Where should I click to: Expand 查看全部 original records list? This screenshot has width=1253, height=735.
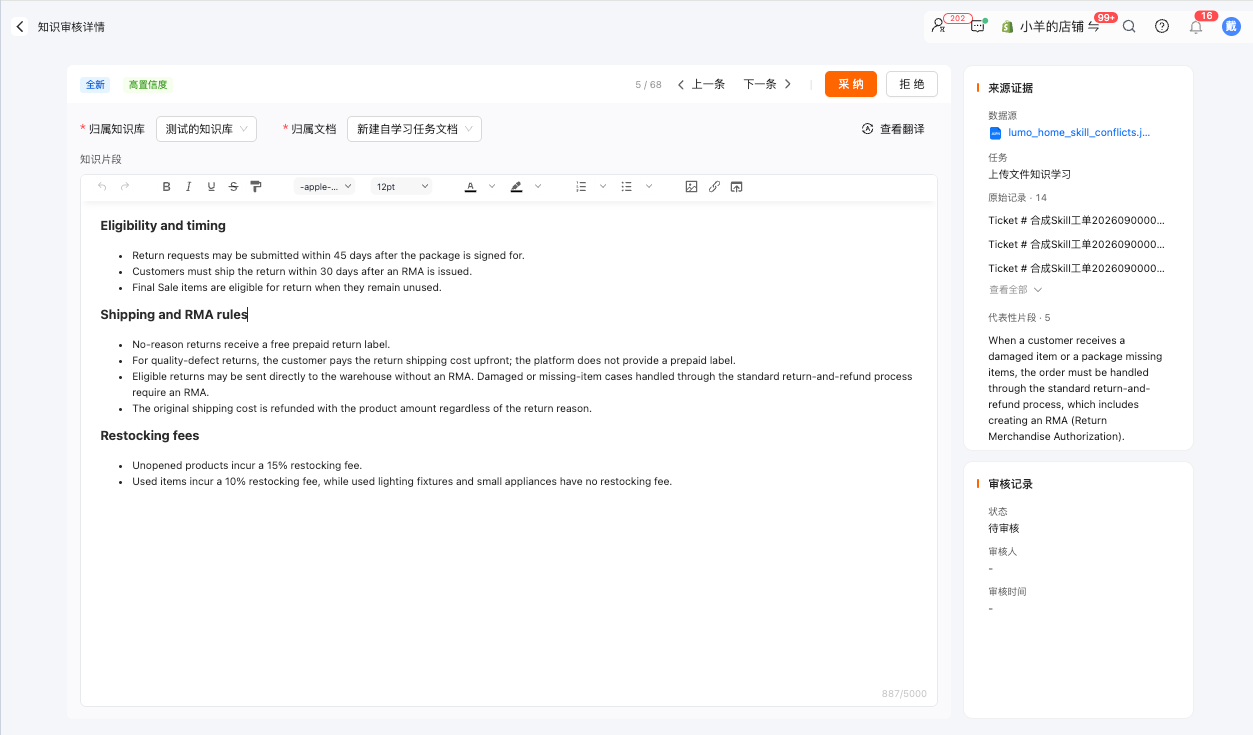tap(1015, 290)
